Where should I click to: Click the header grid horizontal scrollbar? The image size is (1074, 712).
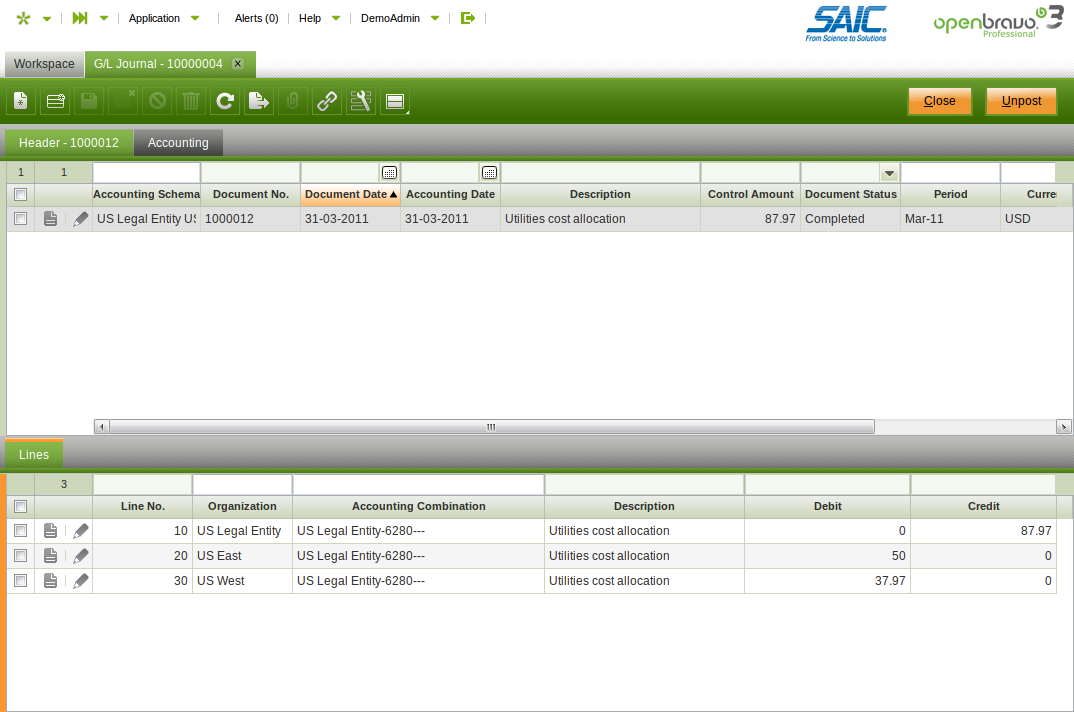point(491,427)
